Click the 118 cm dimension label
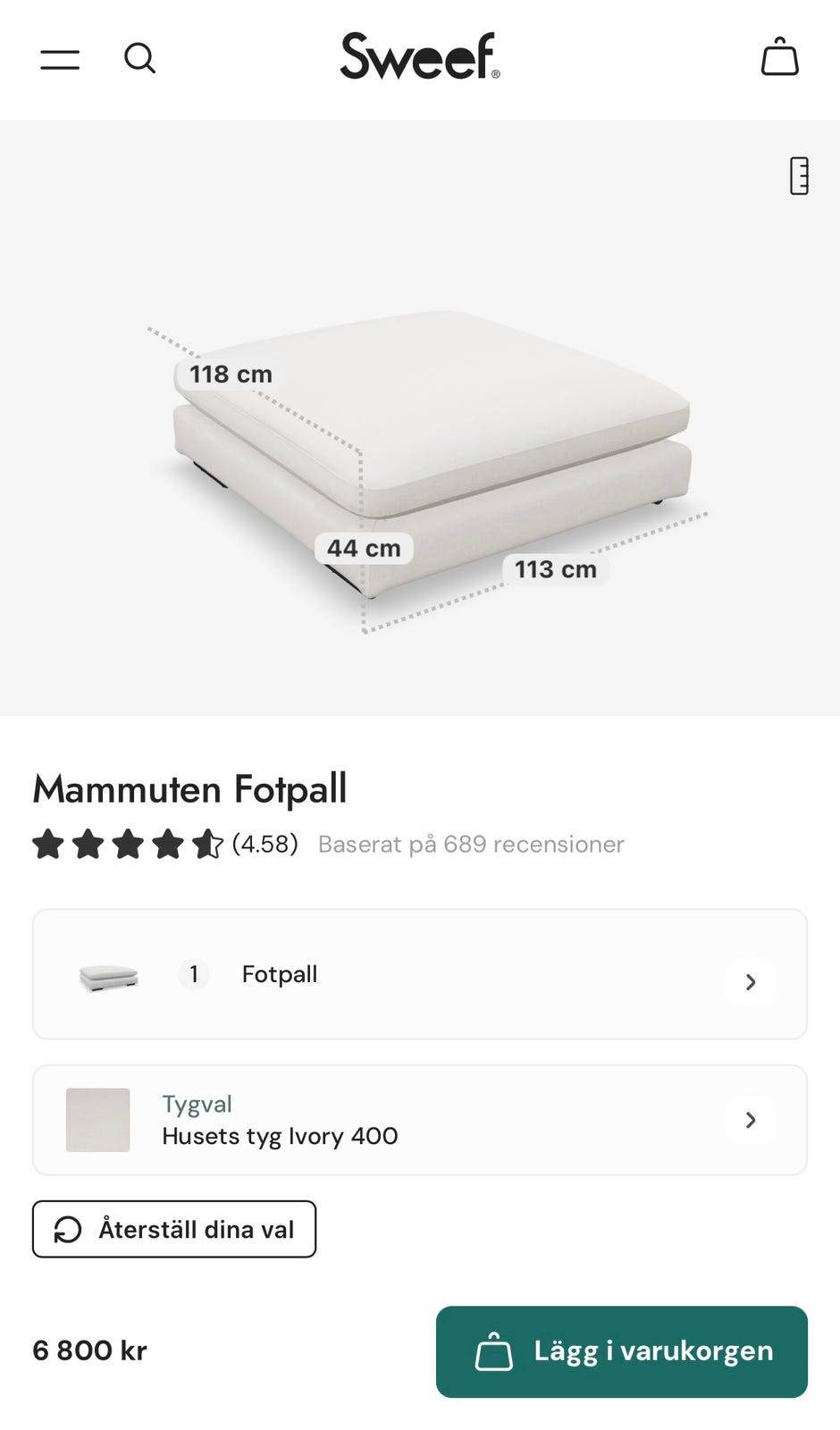The image size is (840, 1430). pyautogui.click(x=231, y=374)
